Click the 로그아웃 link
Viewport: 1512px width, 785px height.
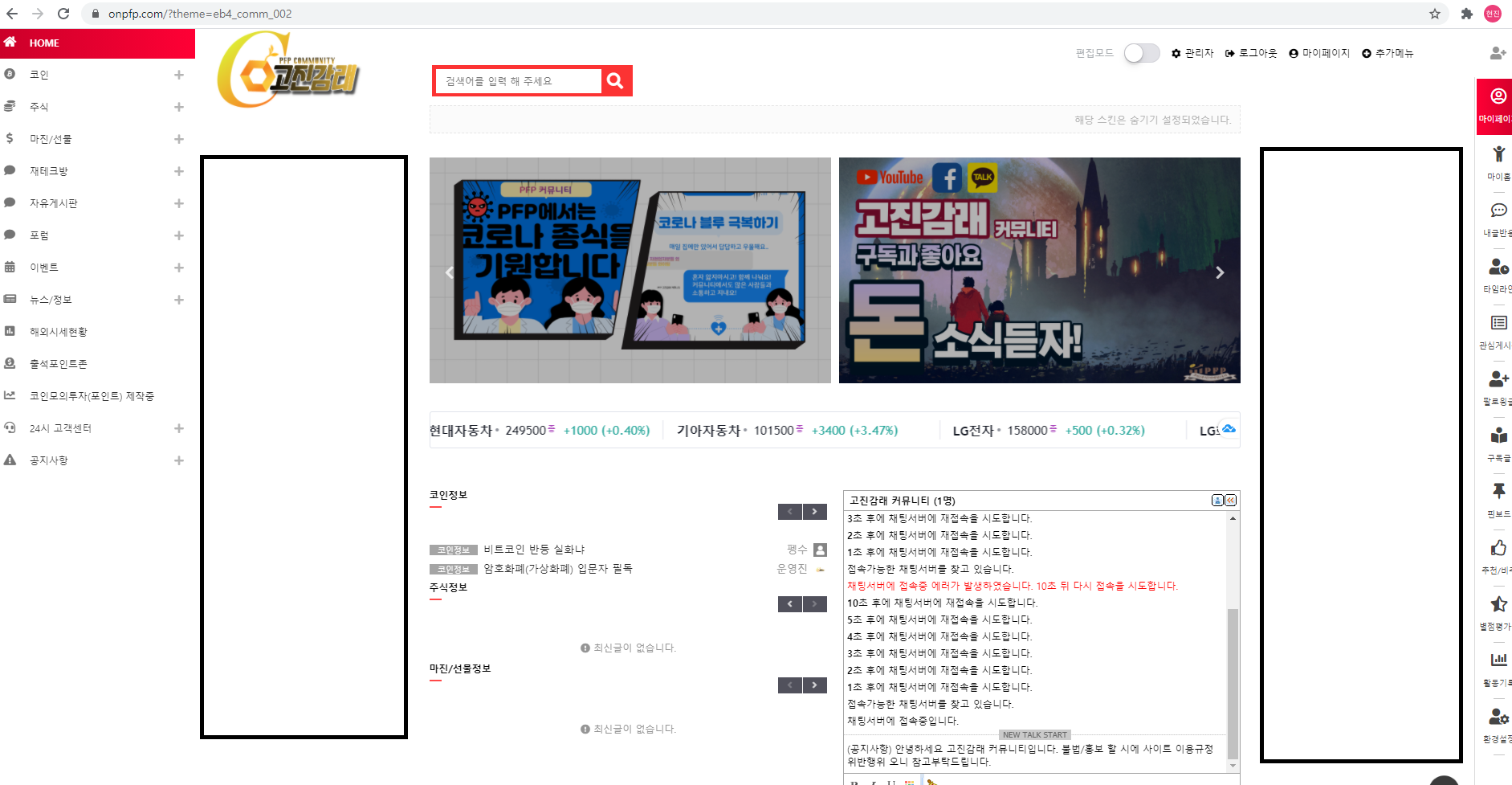(1251, 53)
